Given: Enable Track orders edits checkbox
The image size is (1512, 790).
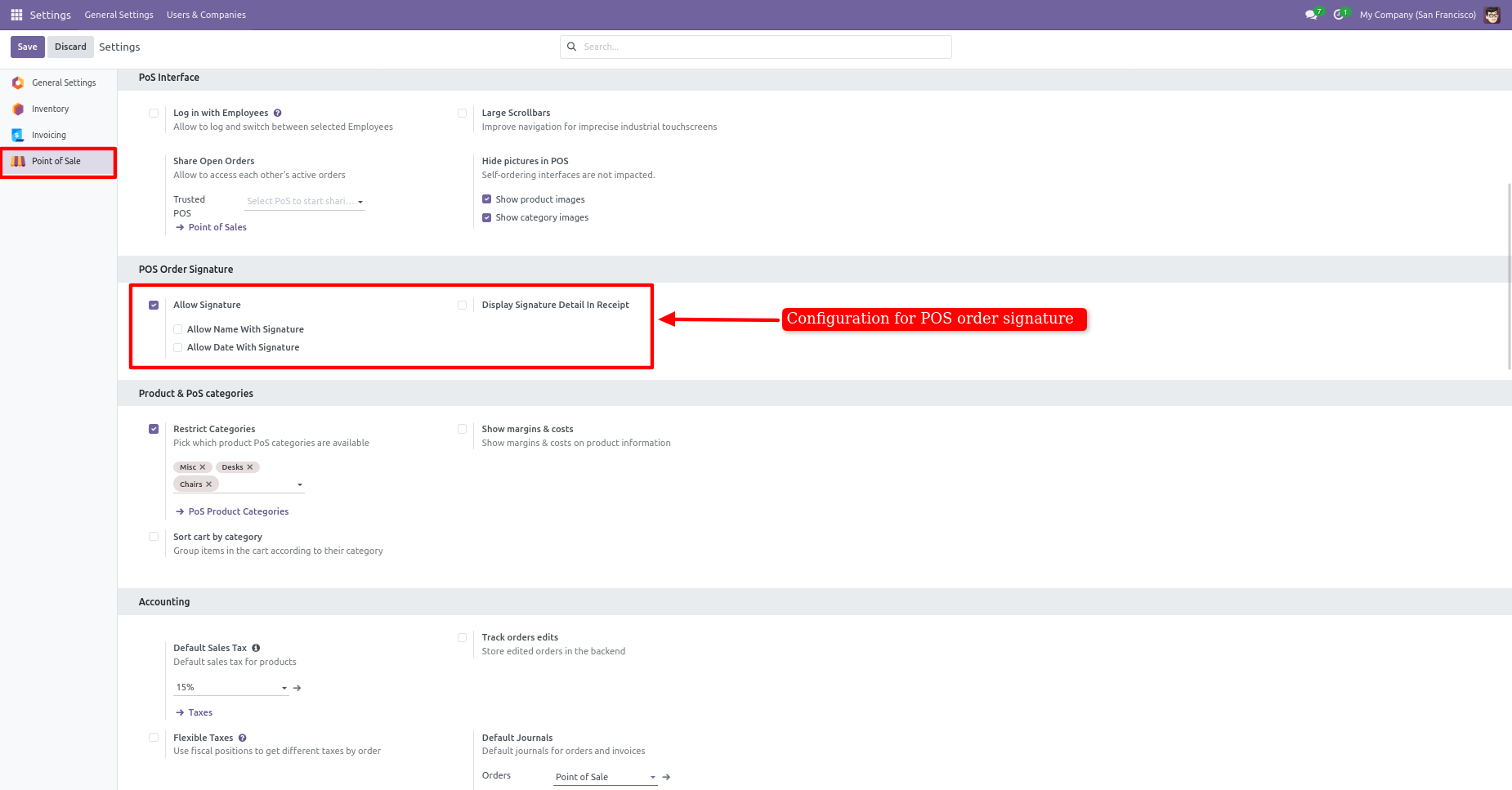Looking at the screenshot, I should coord(463,638).
